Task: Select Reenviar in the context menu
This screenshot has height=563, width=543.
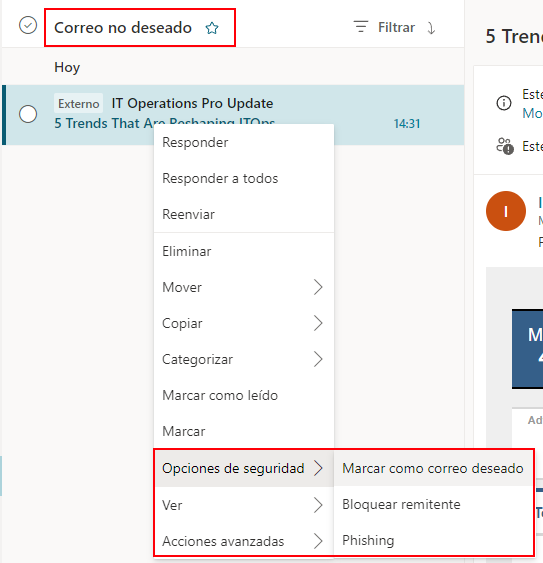Action: [x=244, y=214]
